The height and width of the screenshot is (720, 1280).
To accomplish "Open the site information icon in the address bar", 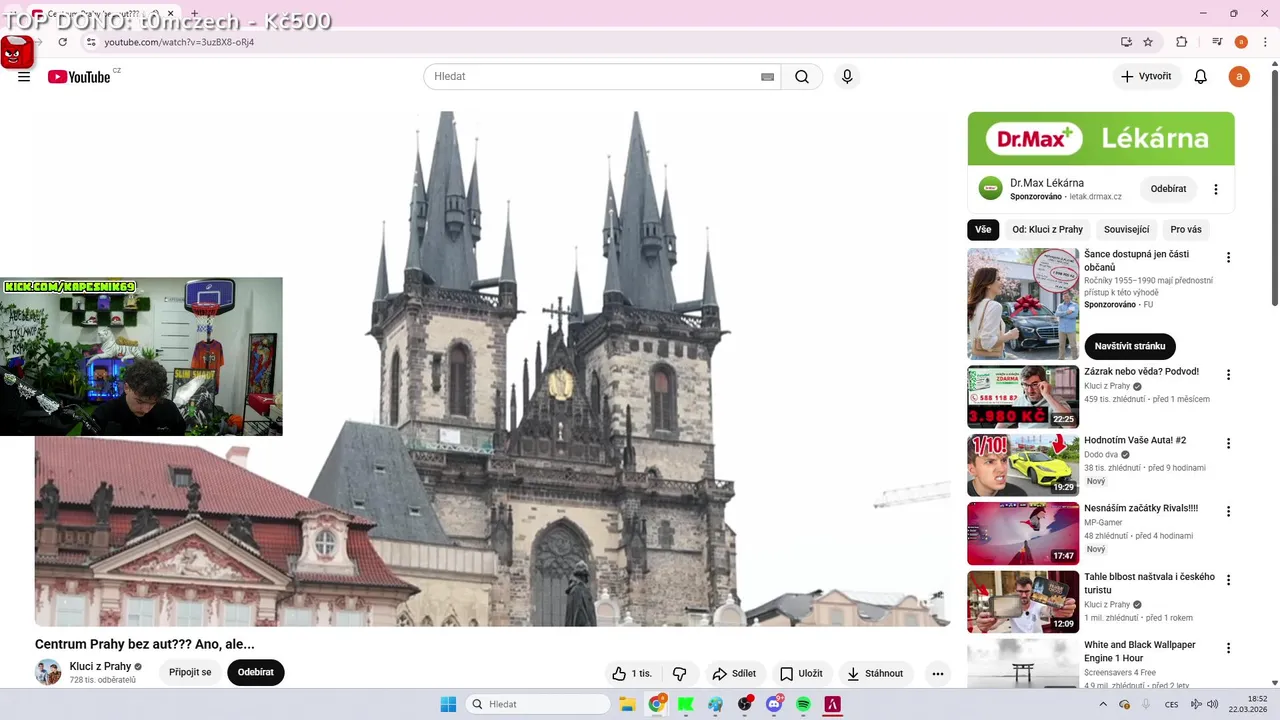I will pos(91,42).
